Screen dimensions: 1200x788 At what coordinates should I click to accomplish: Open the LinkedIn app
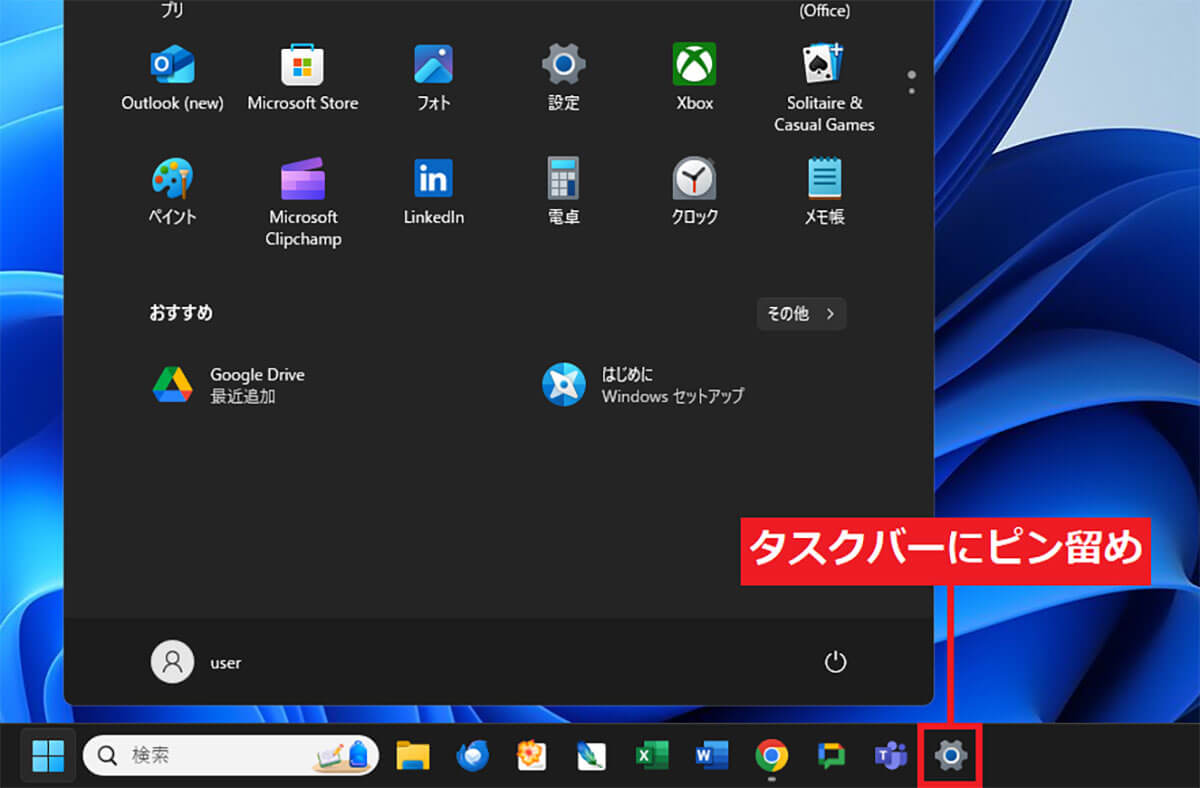click(433, 192)
